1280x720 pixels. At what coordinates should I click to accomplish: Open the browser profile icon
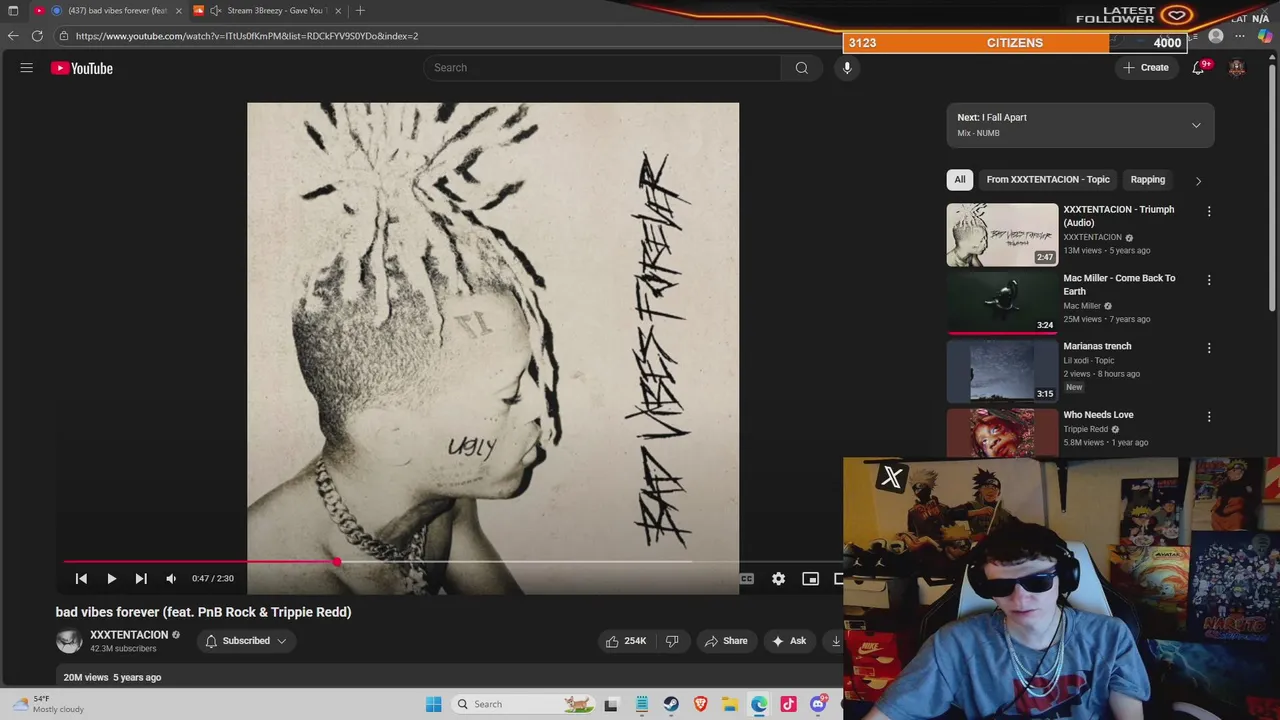coord(1216,36)
